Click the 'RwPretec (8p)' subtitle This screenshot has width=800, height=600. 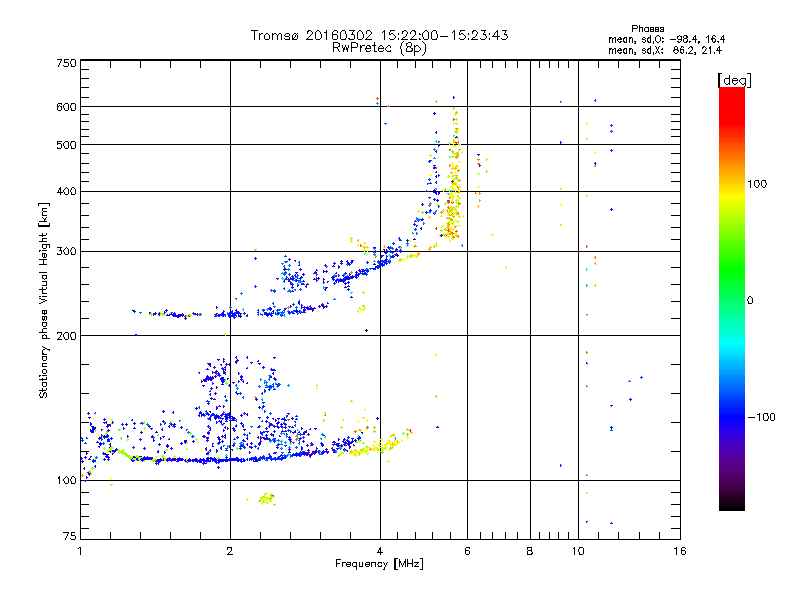click(379, 48)
